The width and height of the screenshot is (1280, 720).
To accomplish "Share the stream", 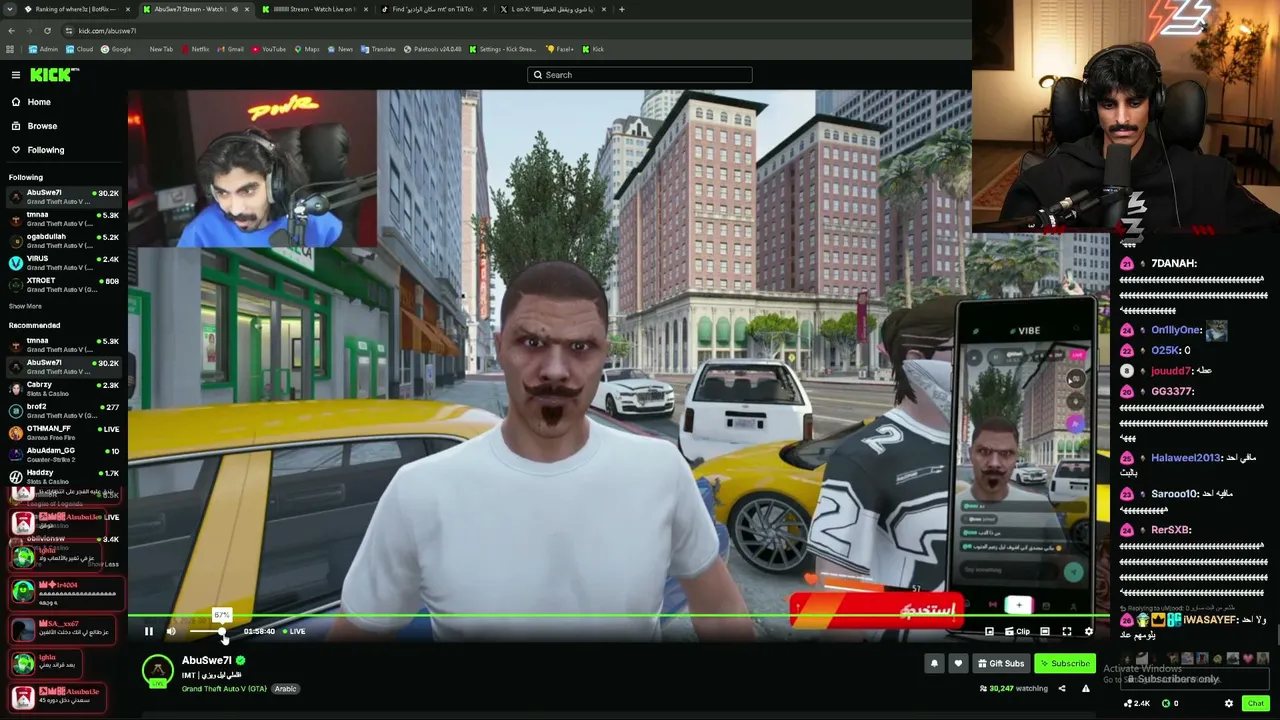I will pyautogui.click(x=1062, y=688).
